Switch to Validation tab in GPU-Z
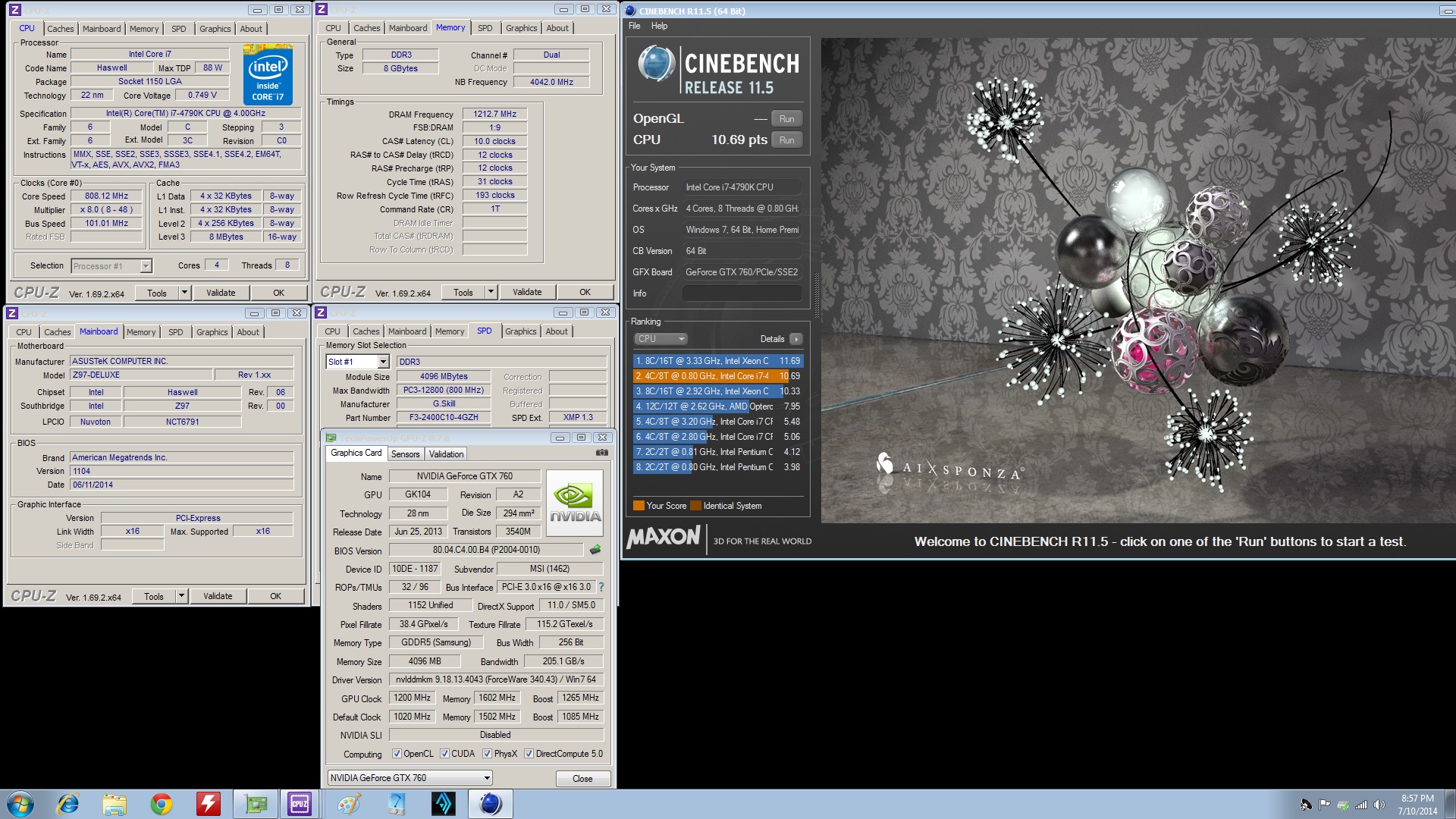This screenshot has height=819, width=1456. point(446,454)
